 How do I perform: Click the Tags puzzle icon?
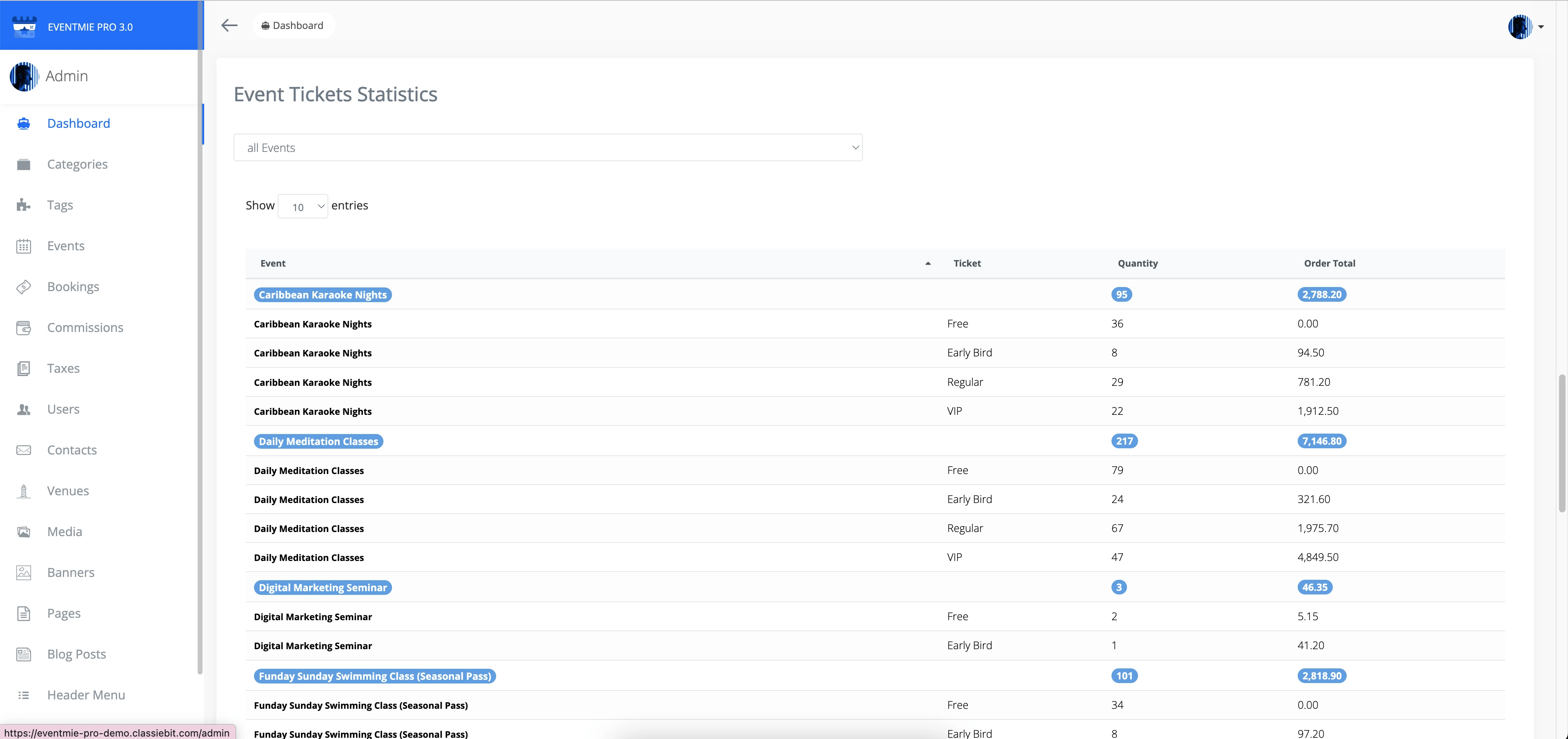click(x=24, y=205)
